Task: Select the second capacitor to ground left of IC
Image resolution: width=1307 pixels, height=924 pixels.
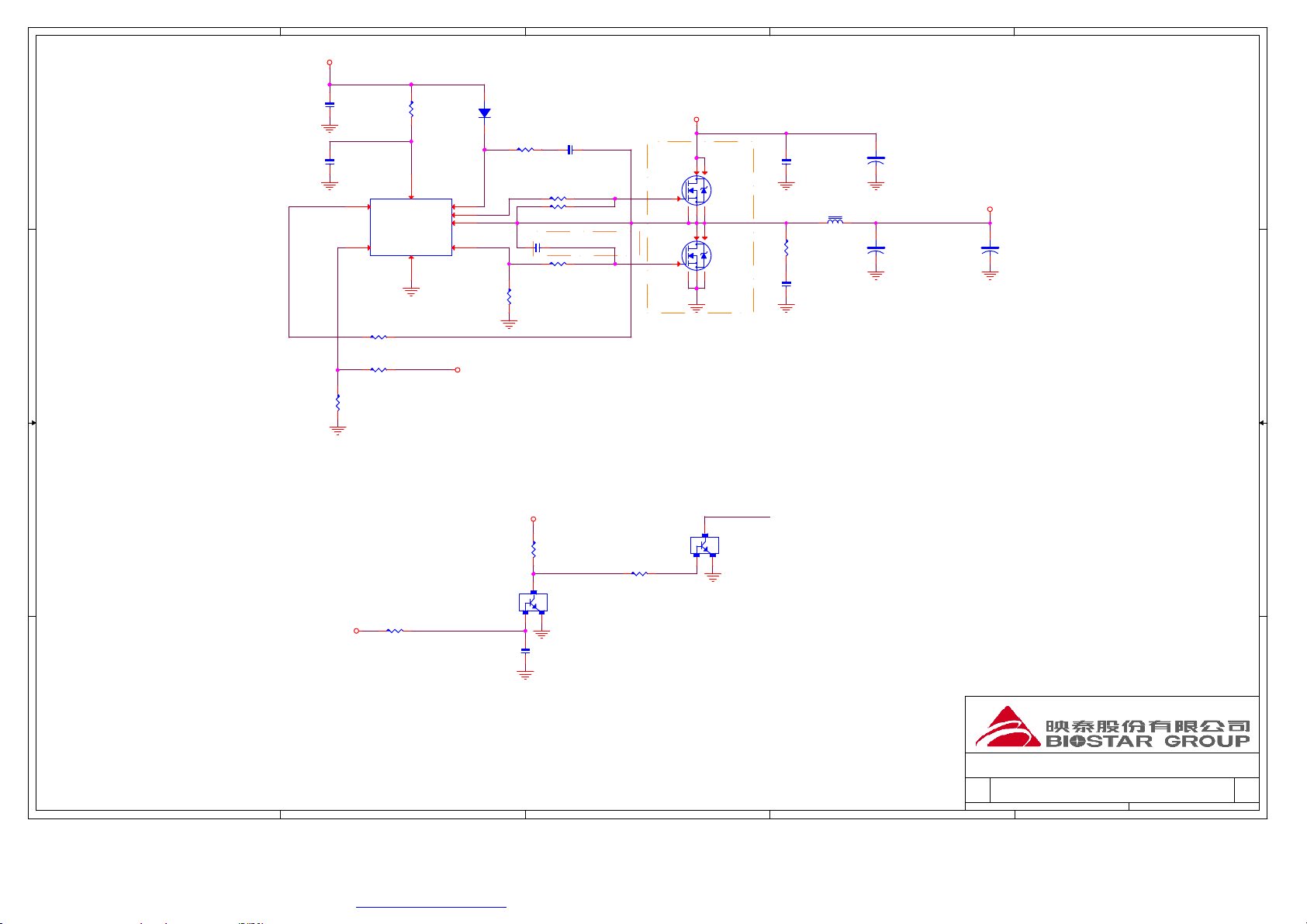Action: pos(330,161)
